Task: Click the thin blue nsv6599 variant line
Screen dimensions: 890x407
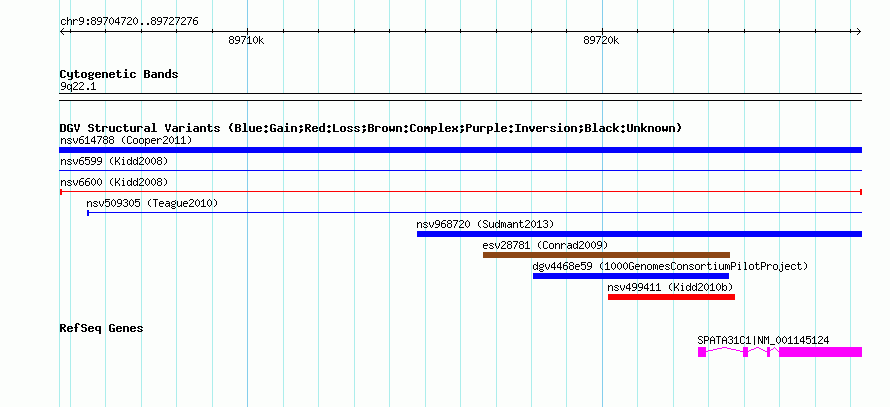Action: tap(460, 170)
